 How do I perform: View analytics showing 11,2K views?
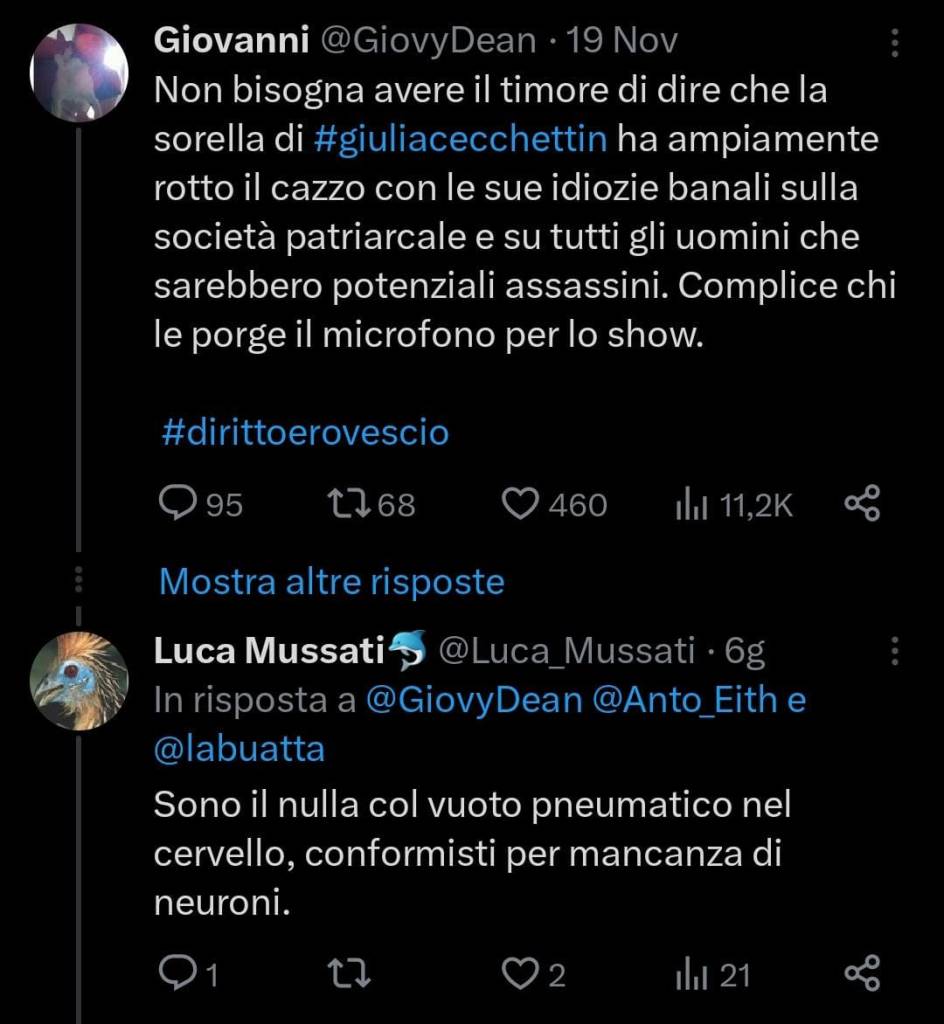tap(690, 505)
